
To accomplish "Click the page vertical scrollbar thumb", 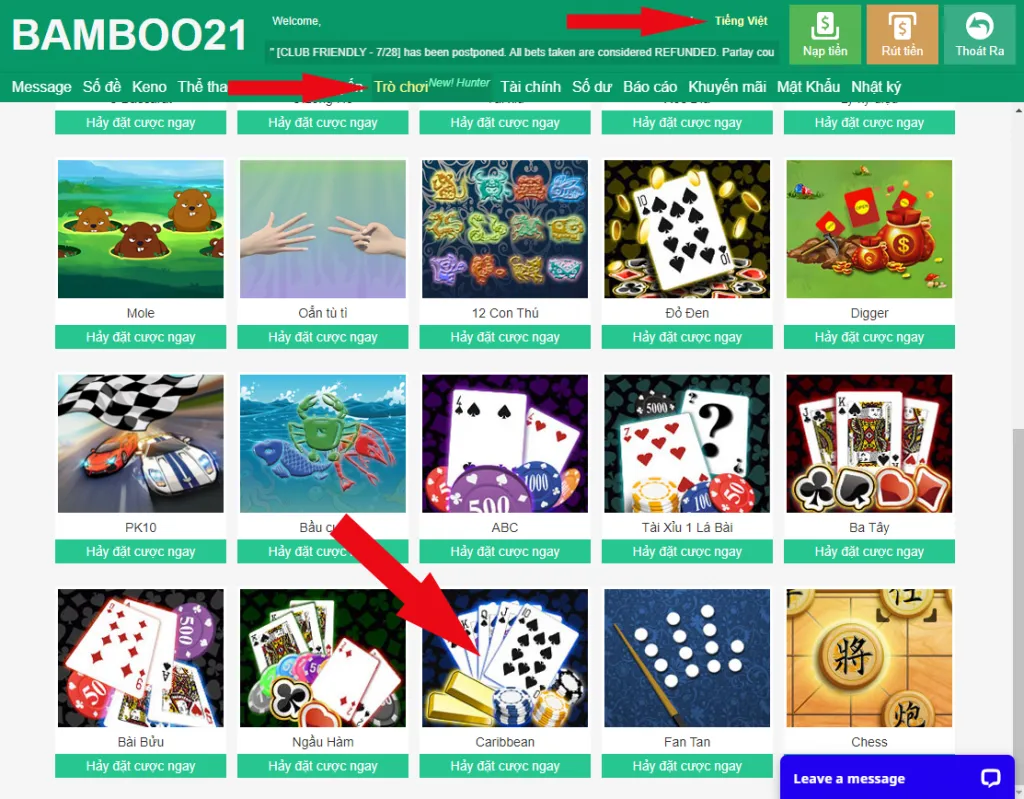I will pos(1018,588).
